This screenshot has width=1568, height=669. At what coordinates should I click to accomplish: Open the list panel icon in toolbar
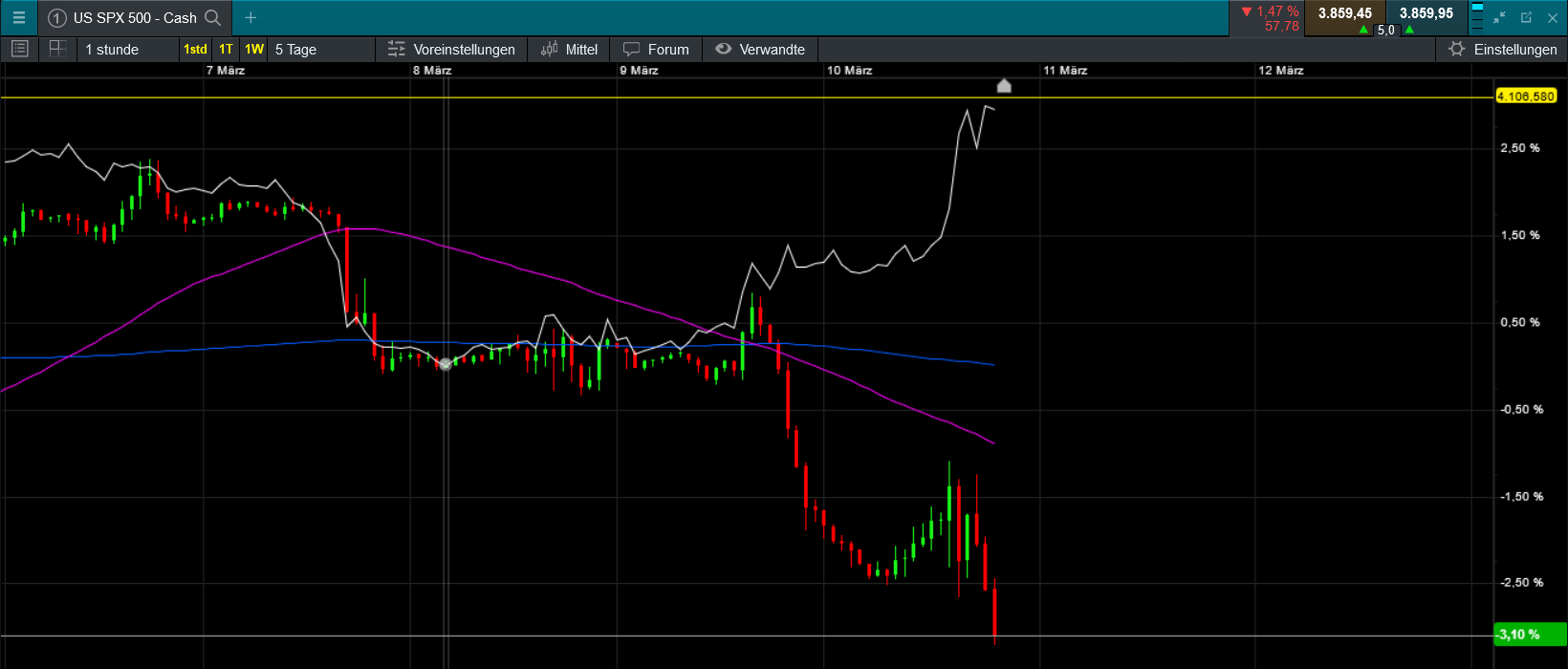pyautogui.click(x=19, y=49)
